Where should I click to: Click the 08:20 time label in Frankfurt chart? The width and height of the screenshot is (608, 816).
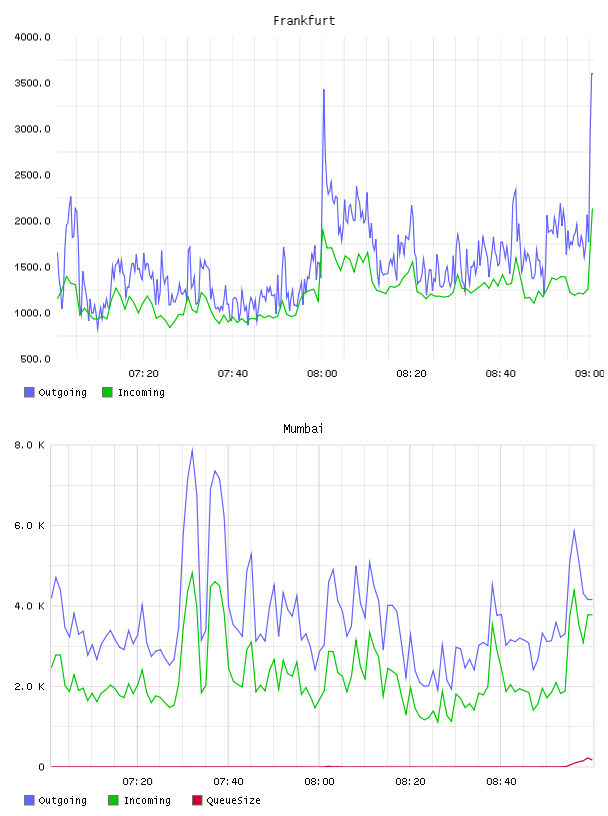click(x=411, y=374)
